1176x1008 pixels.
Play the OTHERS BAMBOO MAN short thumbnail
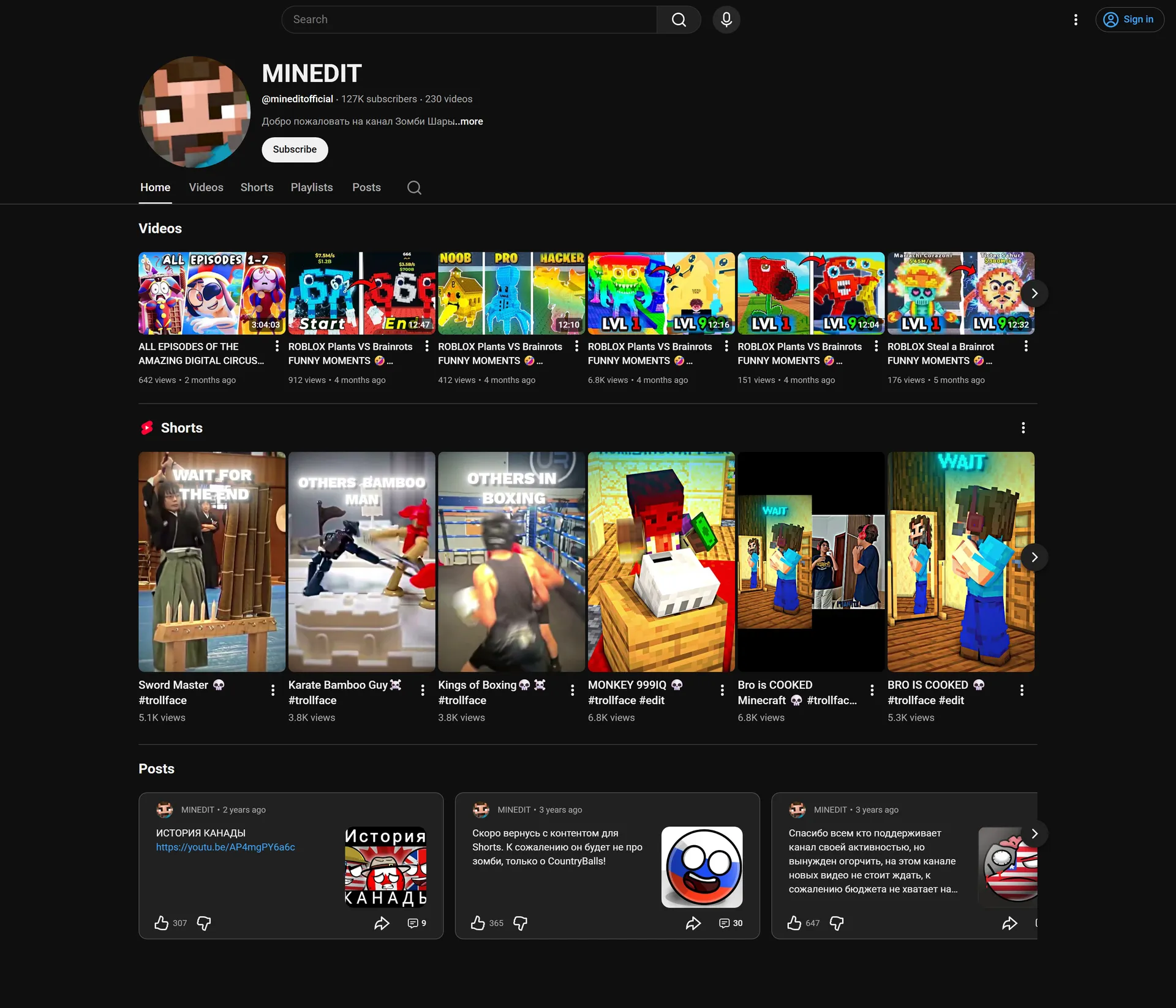point(362,562)
